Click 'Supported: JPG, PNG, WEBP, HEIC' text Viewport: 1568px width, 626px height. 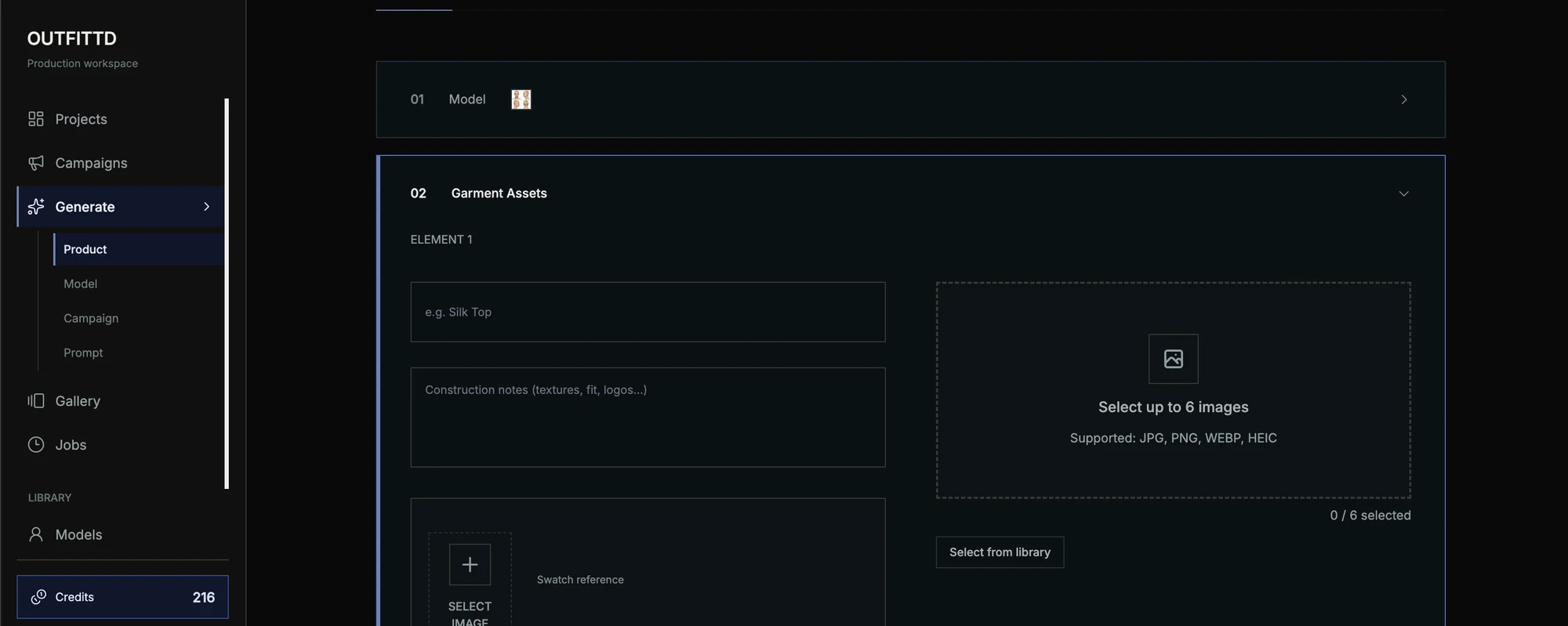click(1174, 438)
